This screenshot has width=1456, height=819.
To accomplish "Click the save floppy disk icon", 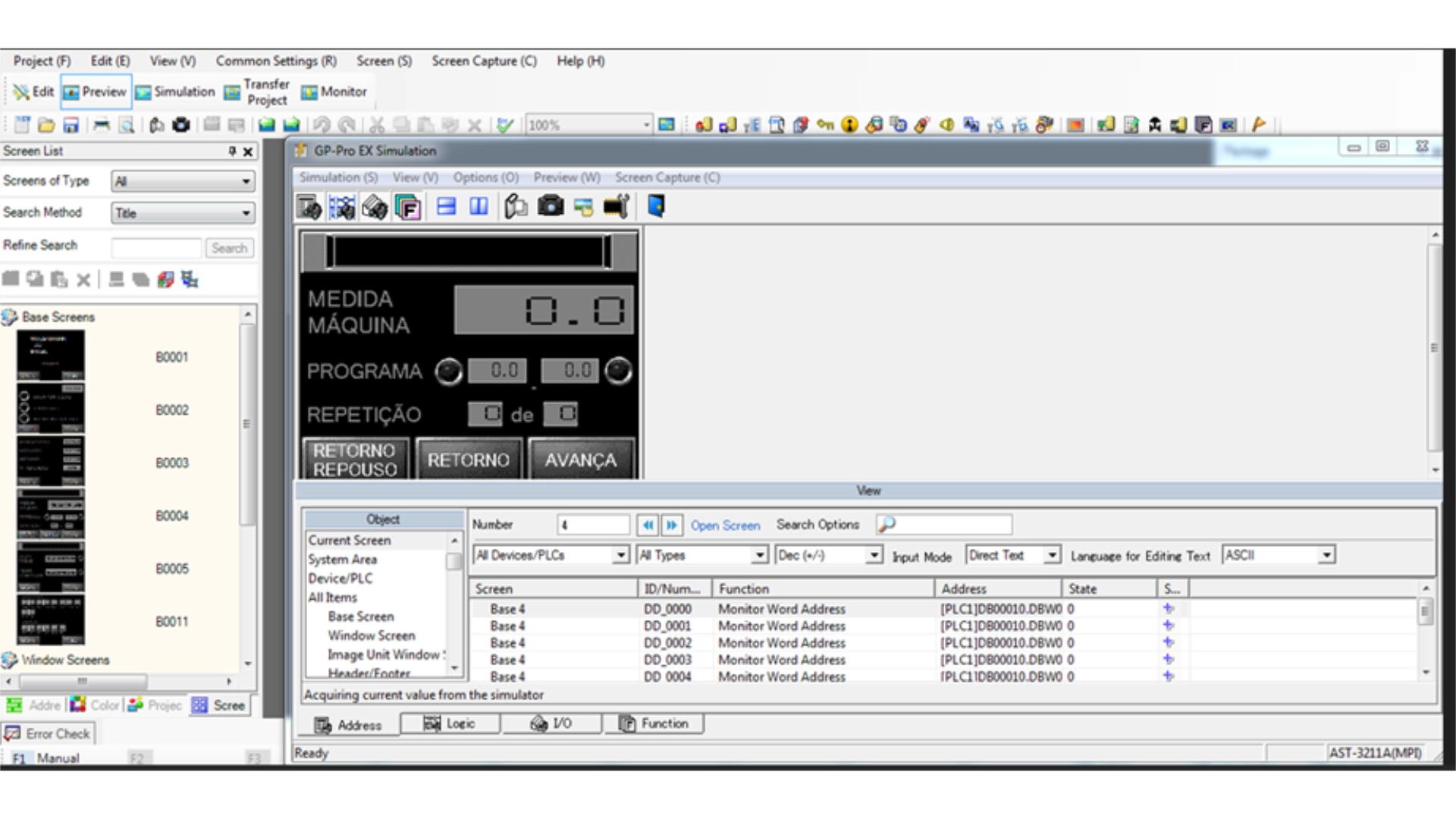I will (x=71, y=125).
